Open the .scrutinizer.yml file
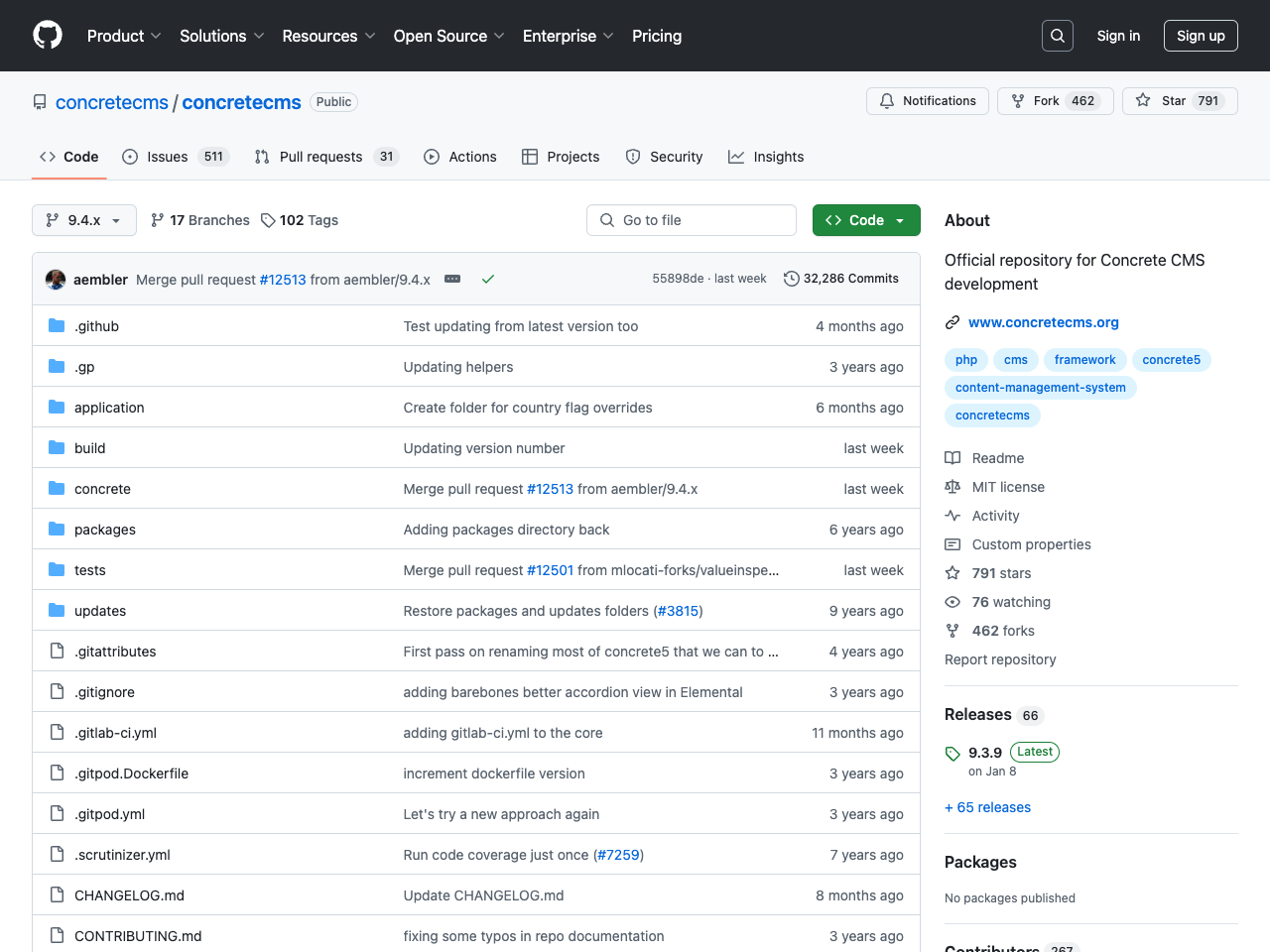Screen dimensions: 1270x952 [x=122, y=855]
